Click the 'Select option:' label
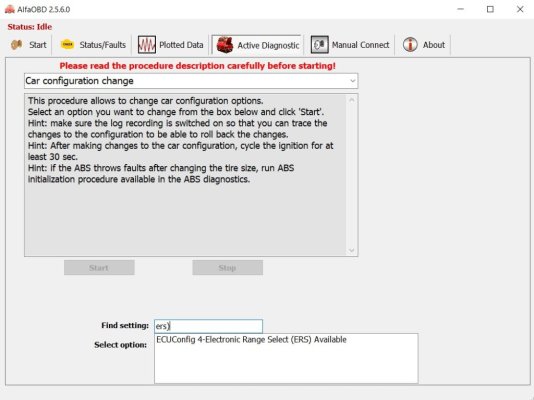The width and height of the screenshot is (534, 400). tap(121, 345)
